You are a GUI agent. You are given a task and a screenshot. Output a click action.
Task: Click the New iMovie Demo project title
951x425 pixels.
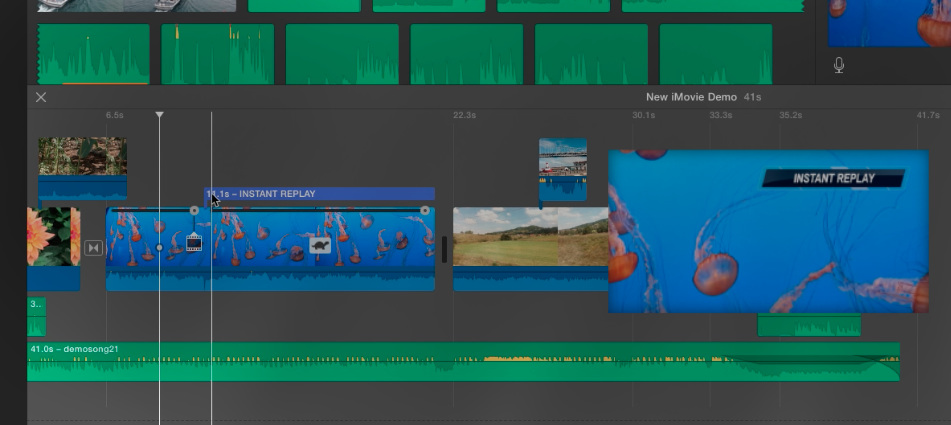point(692,97)
